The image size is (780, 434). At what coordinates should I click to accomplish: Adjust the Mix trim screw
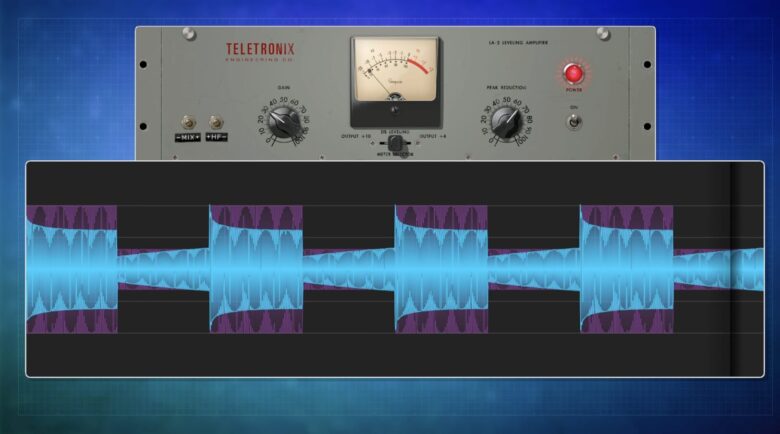click(x=187, y=121)
